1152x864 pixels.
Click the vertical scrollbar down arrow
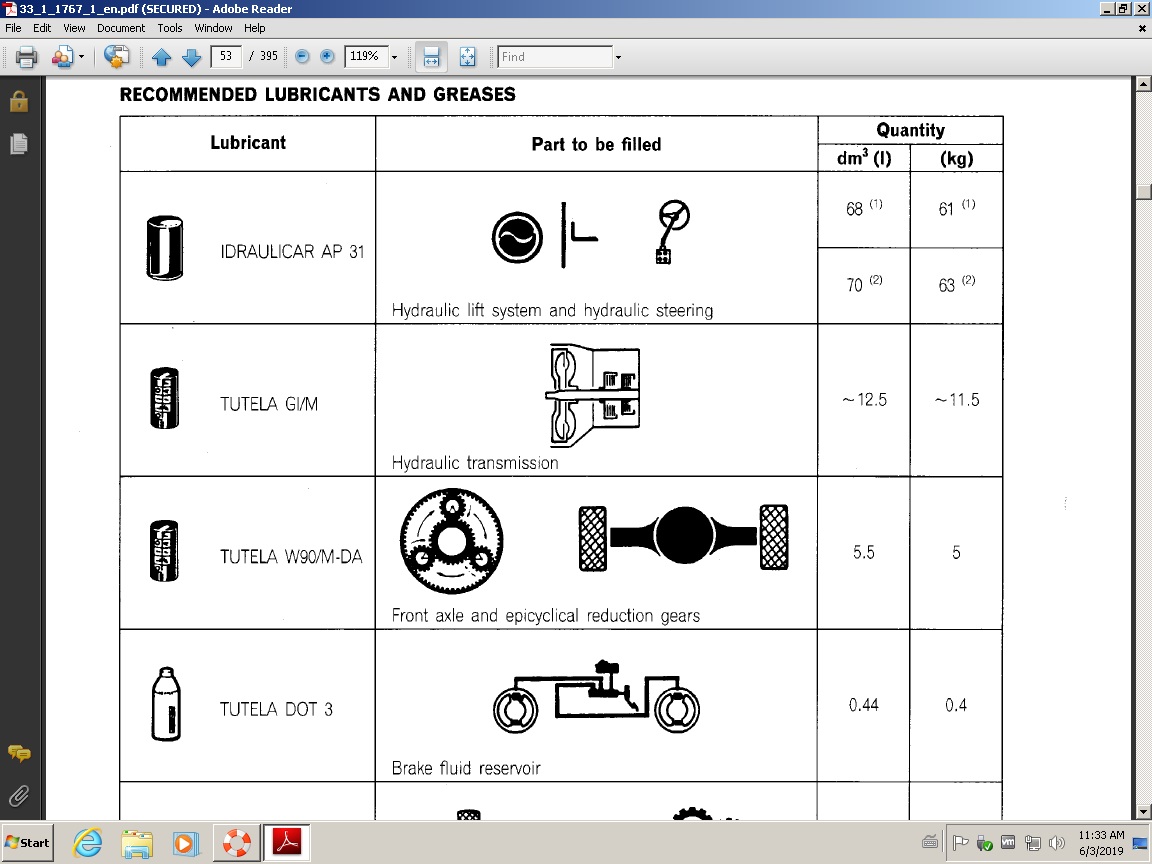coord(1143,812)
